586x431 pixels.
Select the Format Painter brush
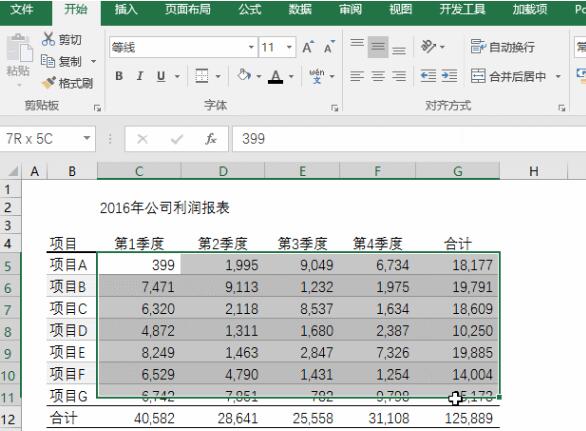[49, 83]
